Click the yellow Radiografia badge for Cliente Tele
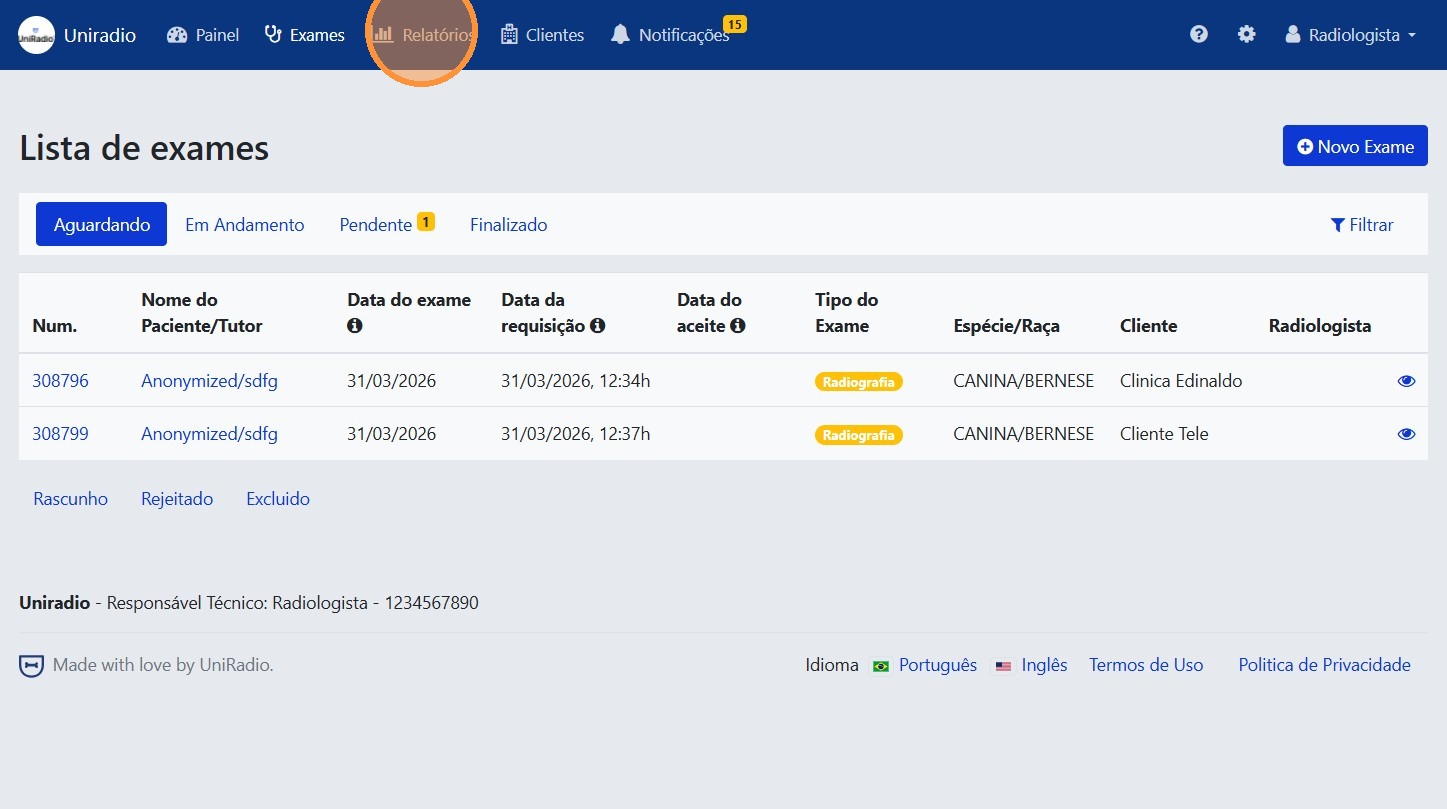 (x=858, y=435)
